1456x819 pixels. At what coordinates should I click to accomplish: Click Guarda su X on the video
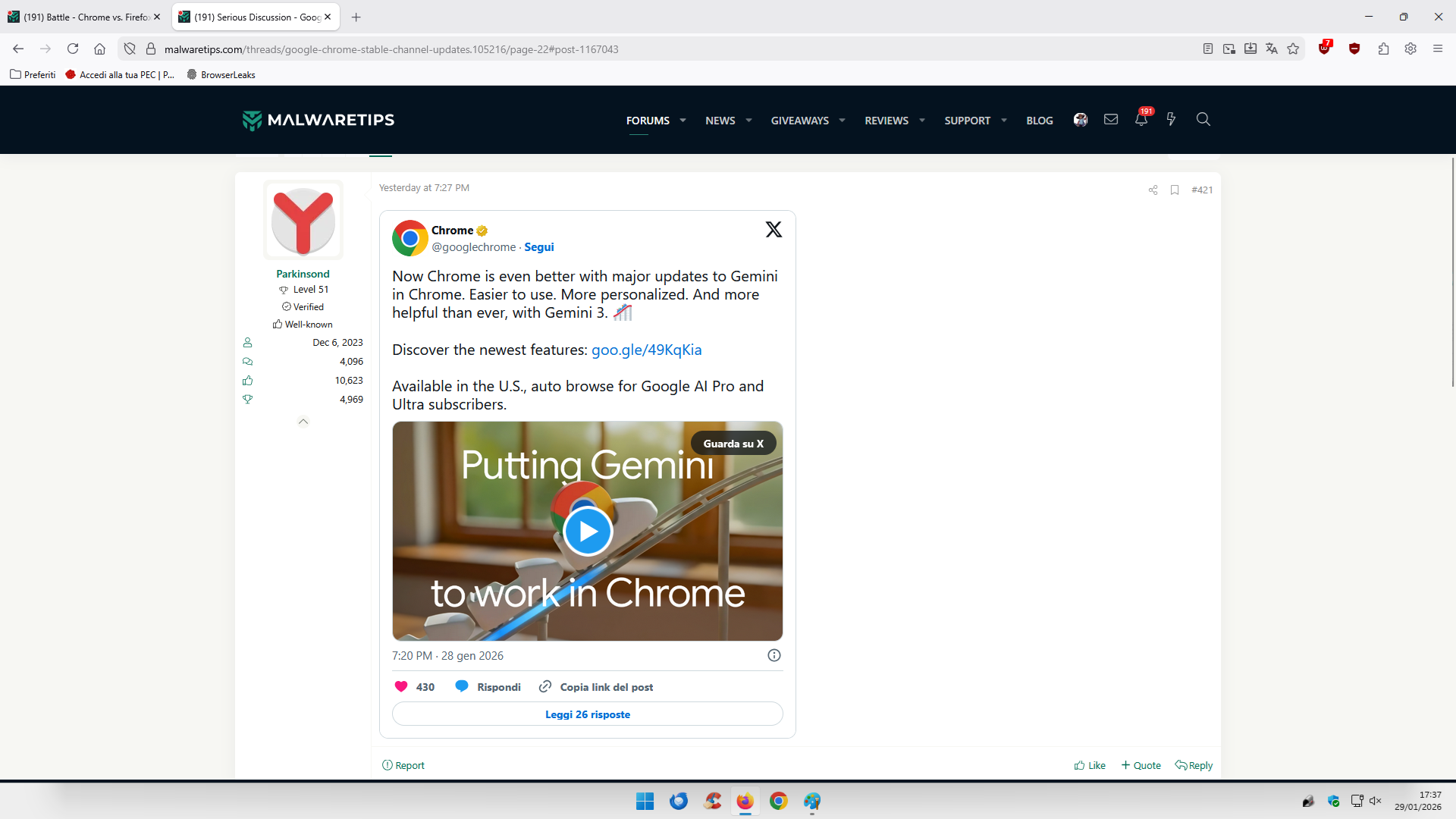(x=733, y=444)
